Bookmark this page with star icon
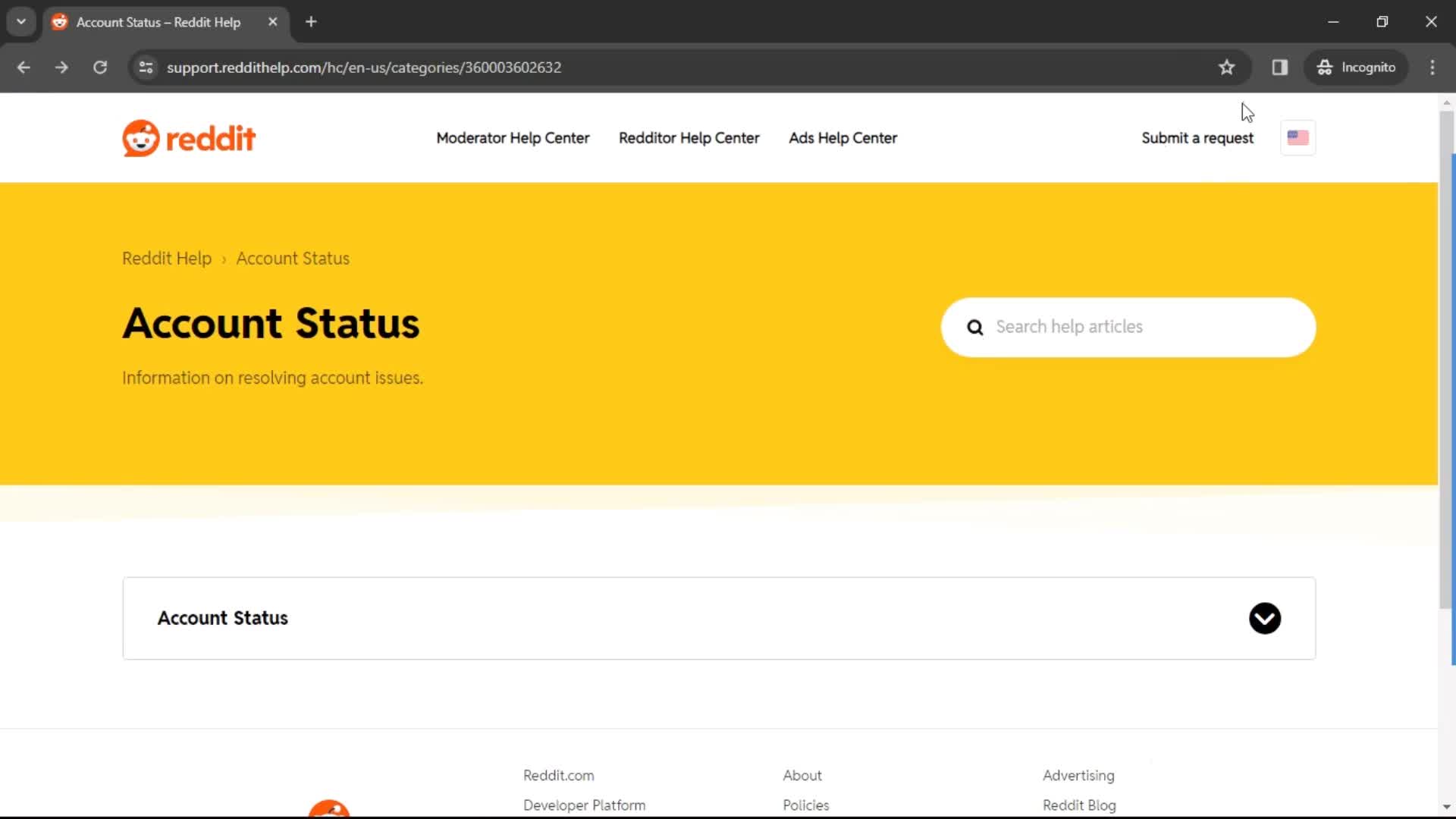This screenshot has width=1456, height=819. tap(1226, 67)
